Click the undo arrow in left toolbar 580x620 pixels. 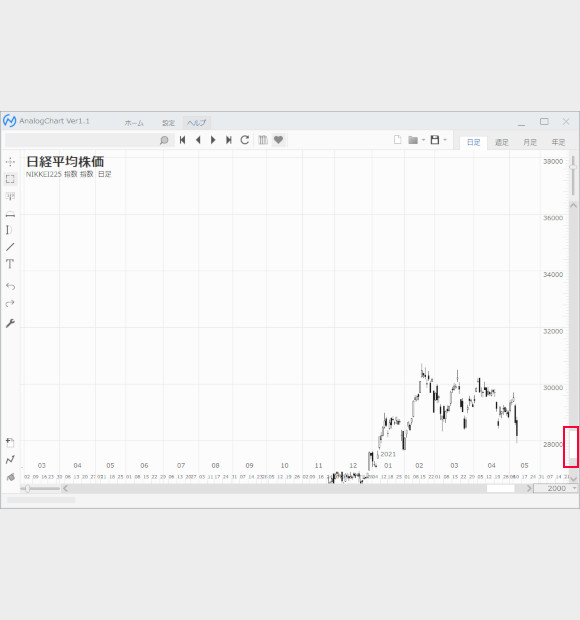[10, 286]
